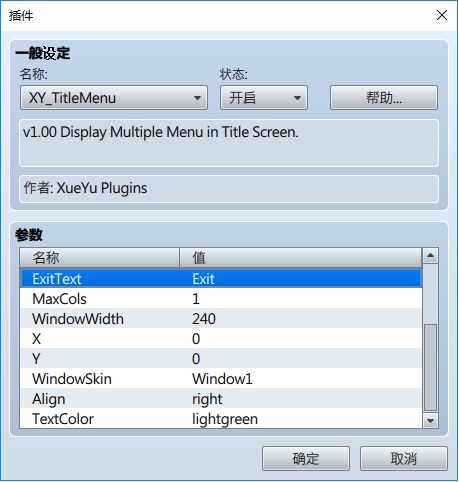Select the TextColor parameter row
Viewport: 459px width, 482px height.
(x=221, y=418)
